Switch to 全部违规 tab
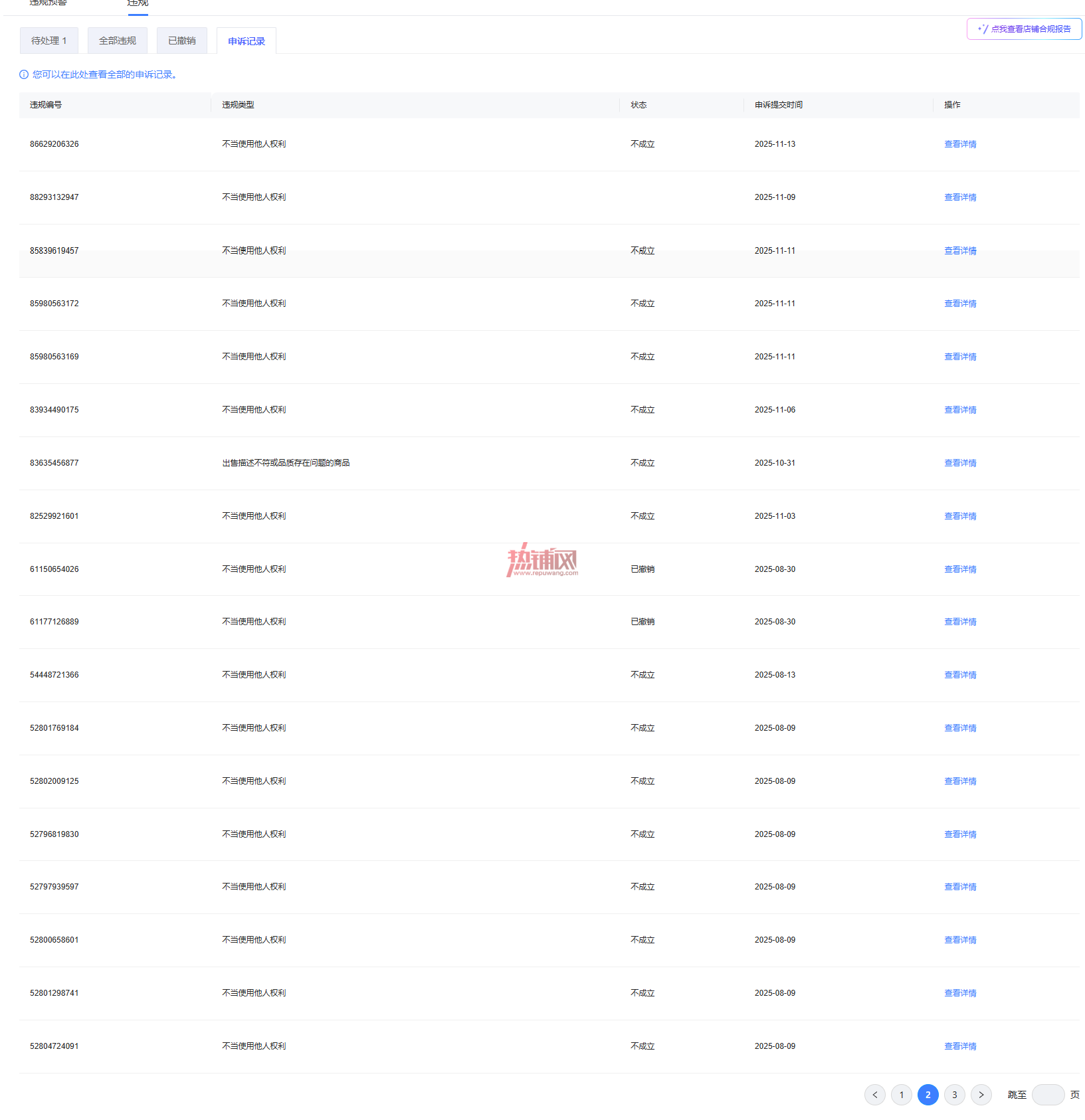The width and height of the screenshot is (1085, 1120). (x=118, y=41)
